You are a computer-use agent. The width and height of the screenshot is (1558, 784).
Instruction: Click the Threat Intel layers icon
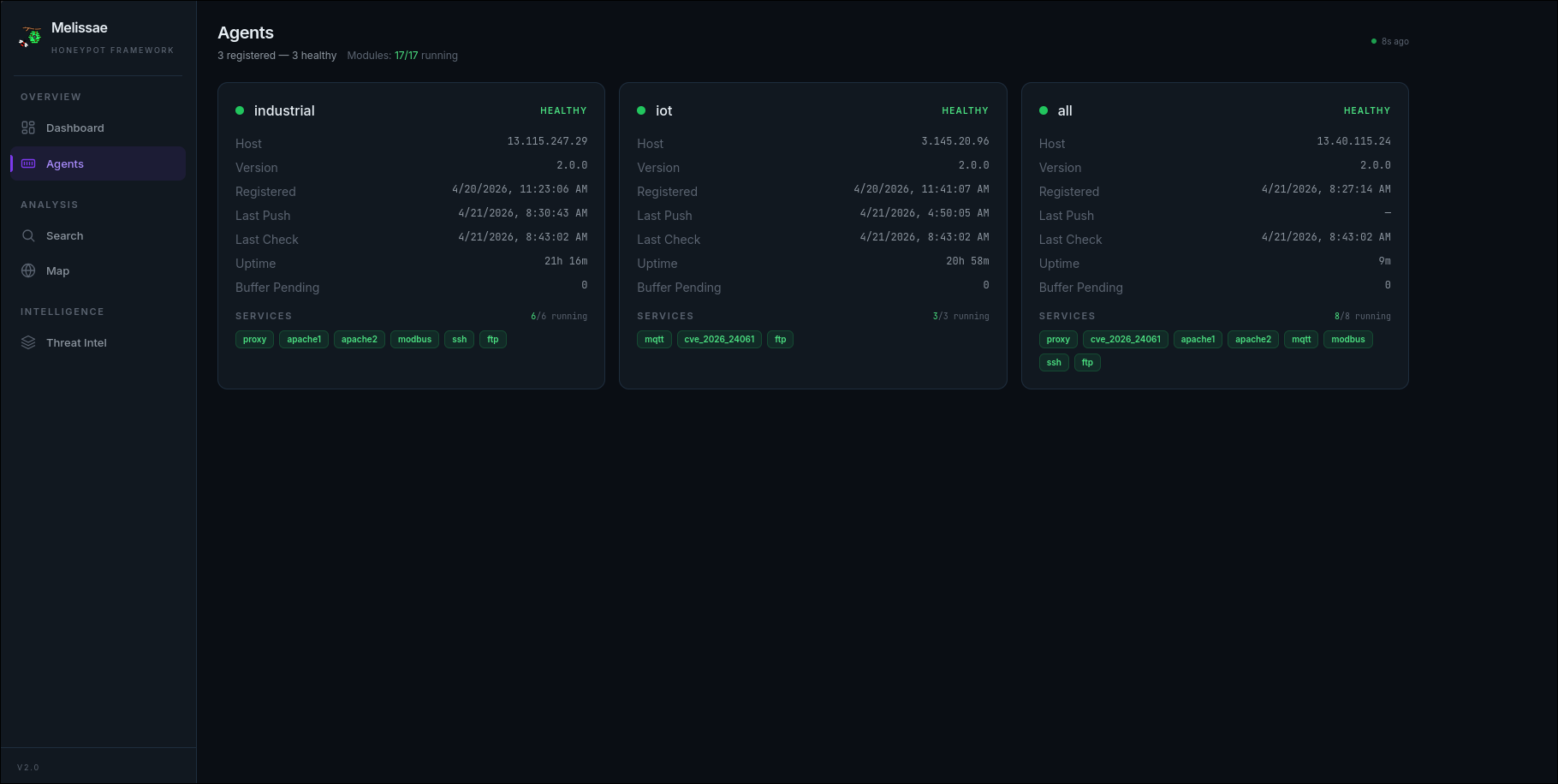[28, 342]
